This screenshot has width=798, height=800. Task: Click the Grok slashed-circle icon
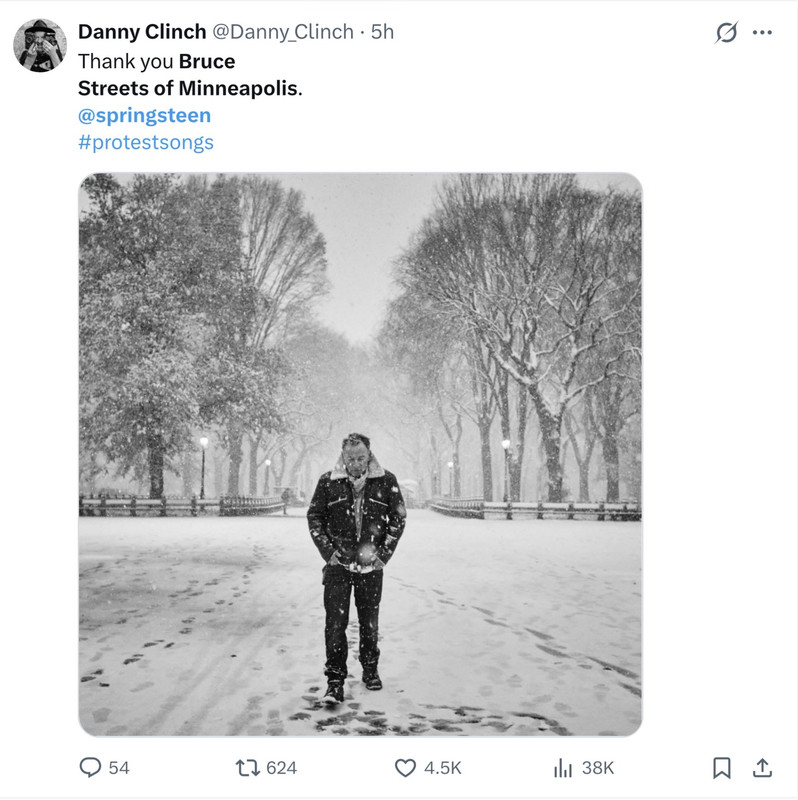coord(726,32)
